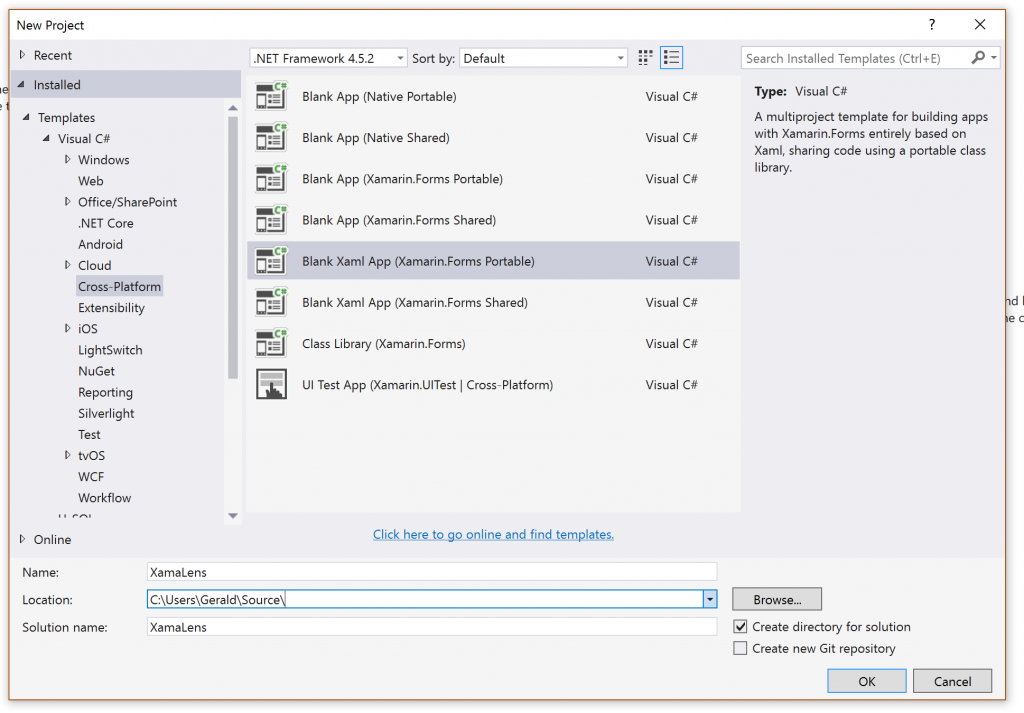
Task: Select Blank Xaml App (Xamarin.Forms Shared) template
Action: [414, 303]
